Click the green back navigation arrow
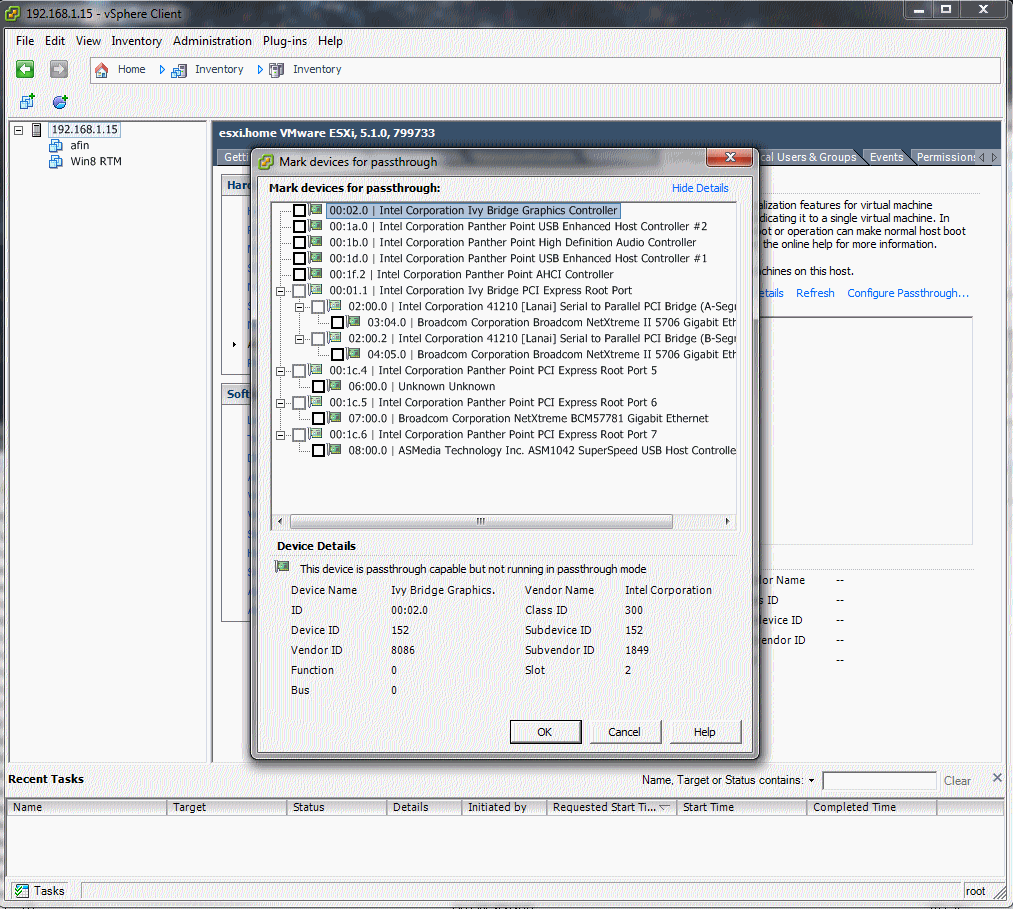Image resolution: width=1013 pixels, height=909 pixels. tap(25, 69)
